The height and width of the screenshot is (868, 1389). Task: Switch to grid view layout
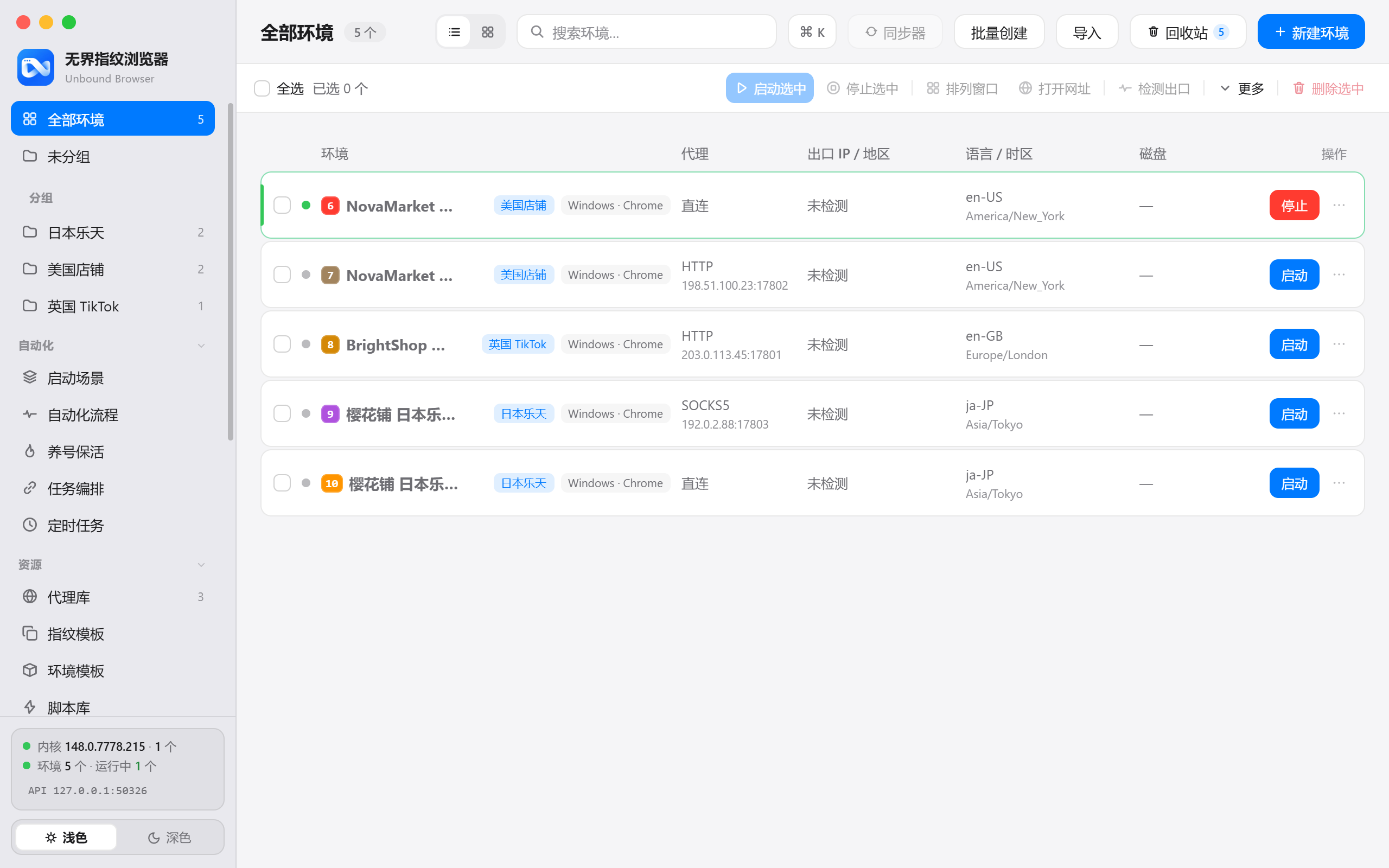pos(487,32)
